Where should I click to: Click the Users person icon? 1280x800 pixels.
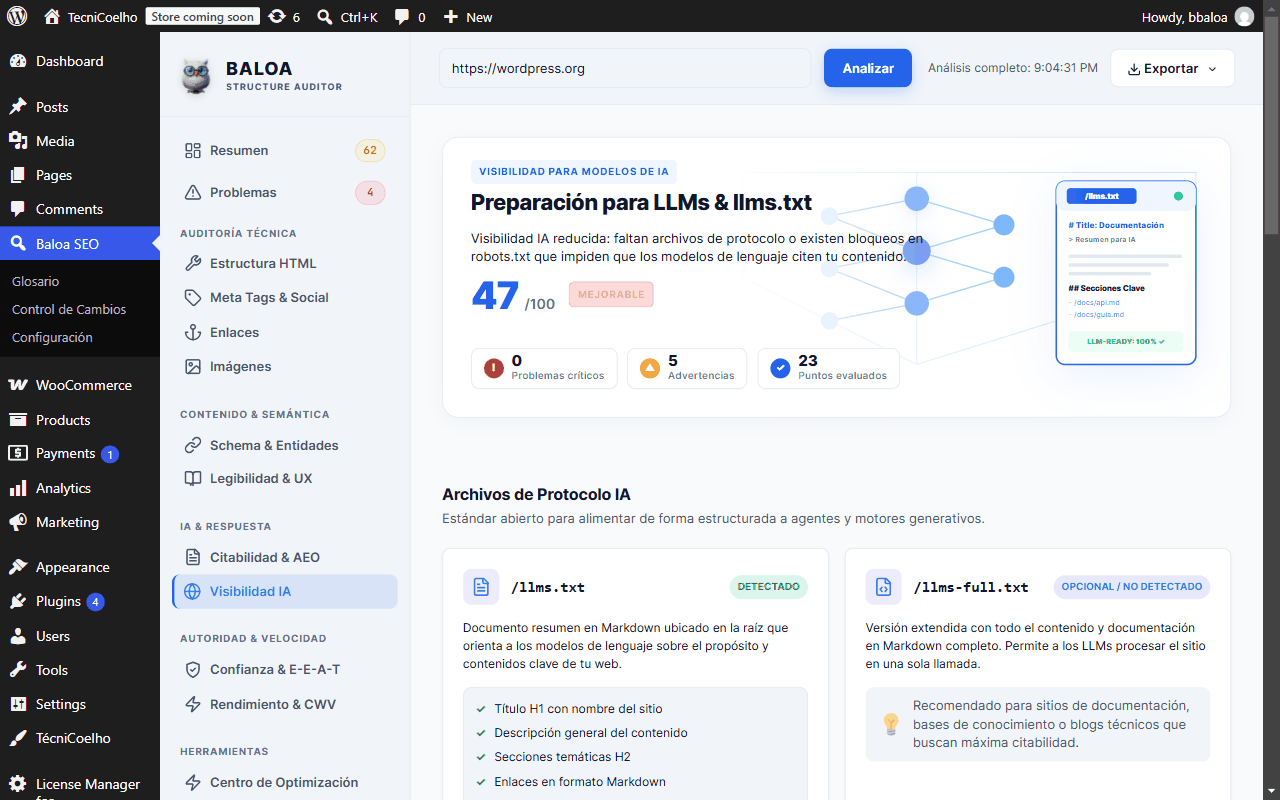tap(18, 636)
